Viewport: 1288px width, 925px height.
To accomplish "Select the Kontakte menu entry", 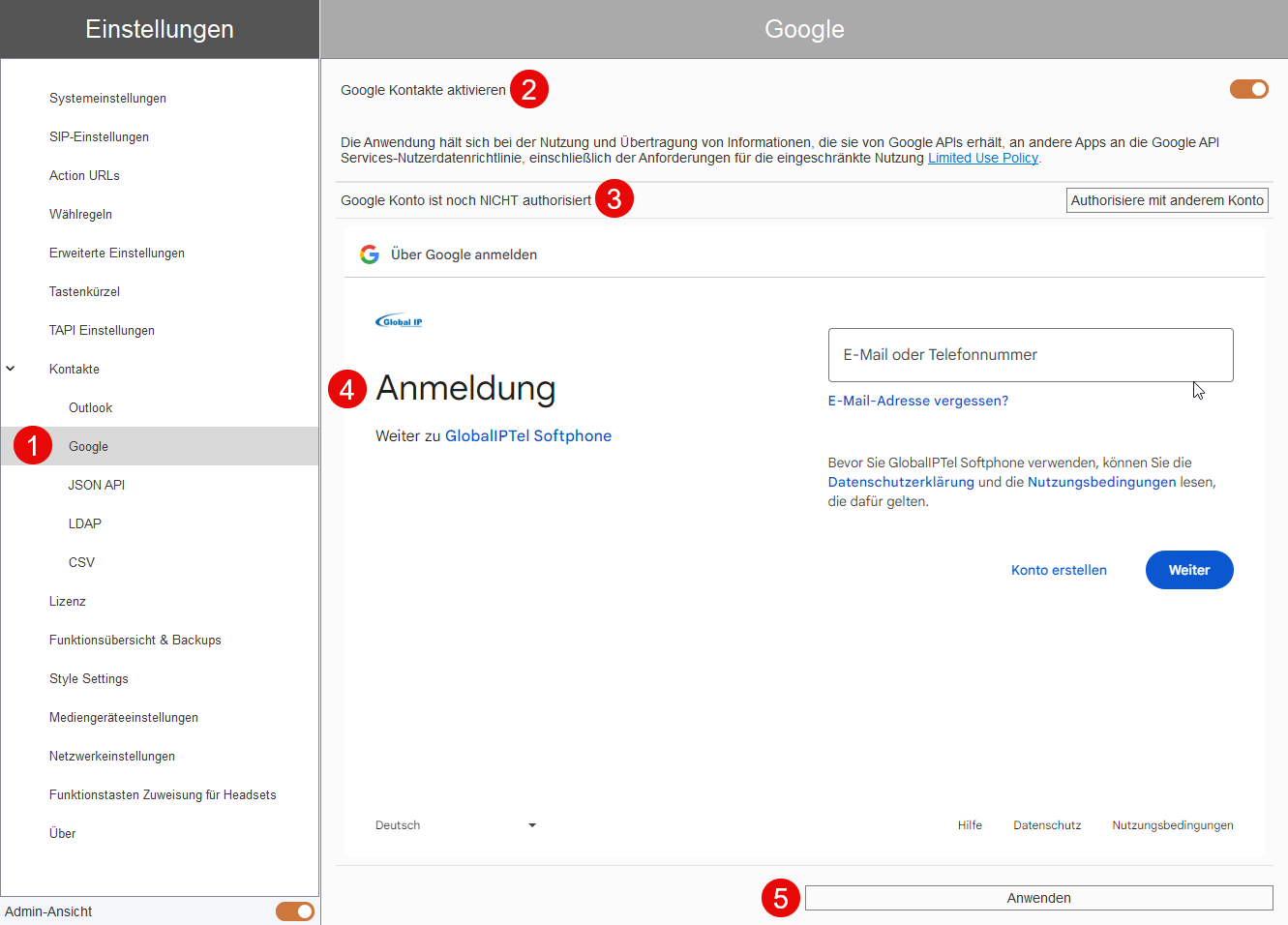I will click(74, 369).
